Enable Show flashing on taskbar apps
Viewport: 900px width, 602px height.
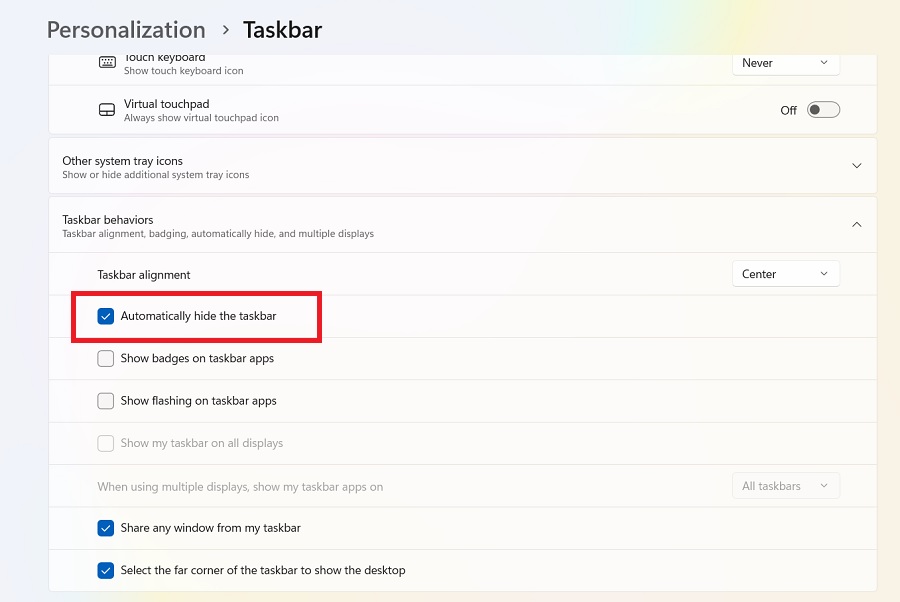pos(105,400)
